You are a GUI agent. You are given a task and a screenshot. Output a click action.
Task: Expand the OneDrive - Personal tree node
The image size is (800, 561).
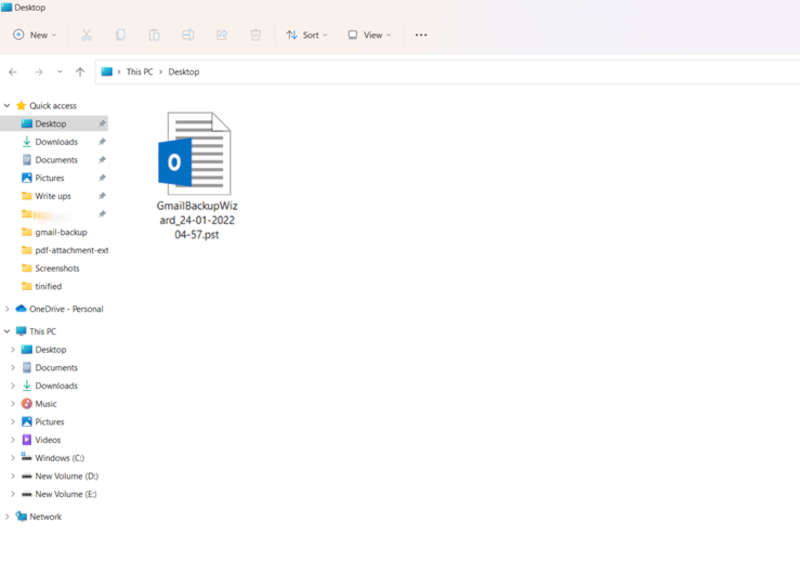point(8,309)
